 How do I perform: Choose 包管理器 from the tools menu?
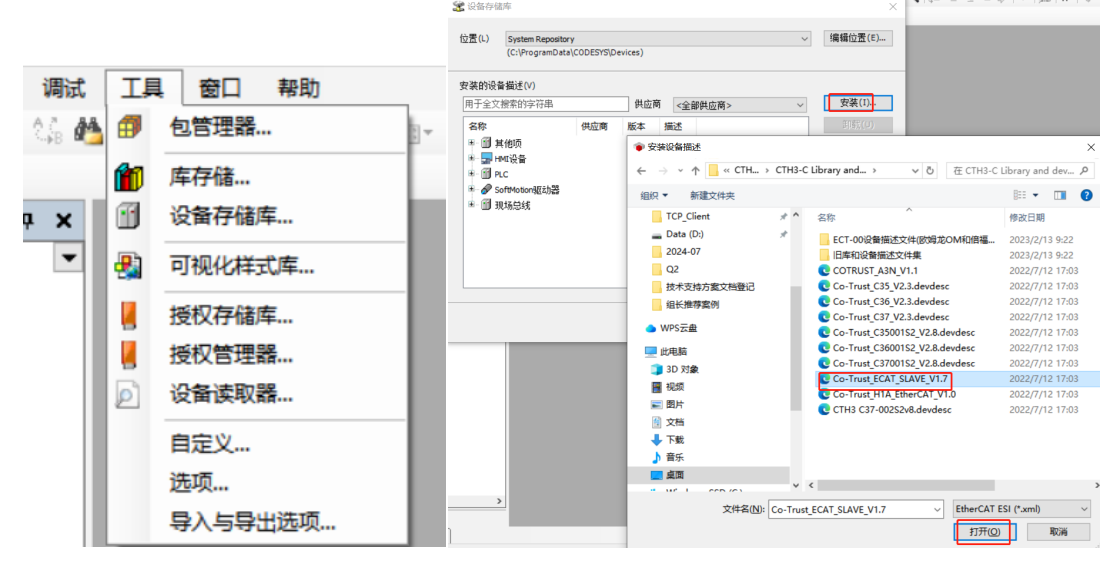pyautogui.click(x=220, y=128)
